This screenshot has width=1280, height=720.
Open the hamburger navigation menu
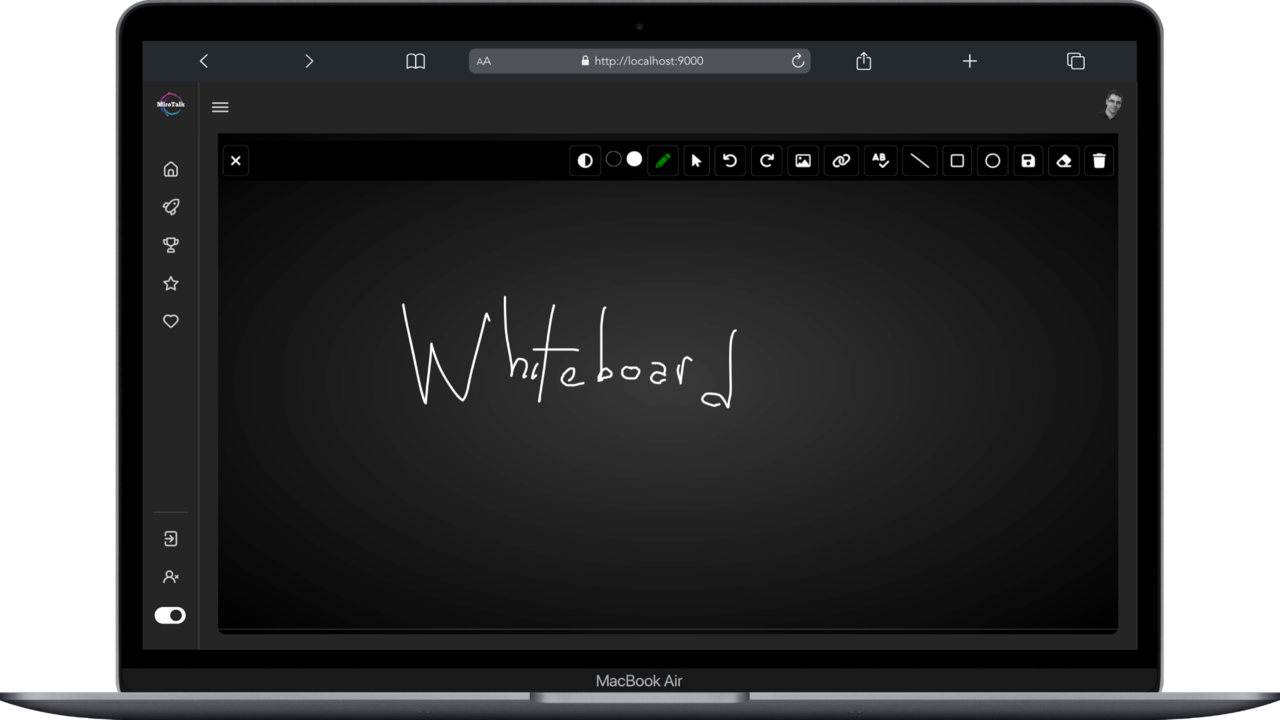pos(220,106)
